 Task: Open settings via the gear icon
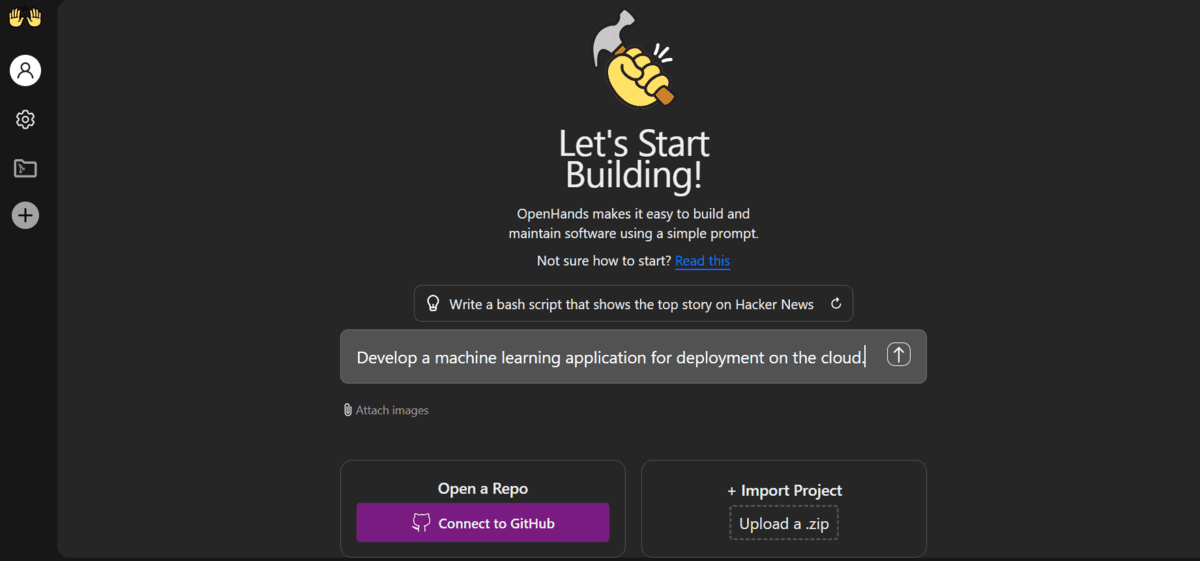[x=25, y=119]
